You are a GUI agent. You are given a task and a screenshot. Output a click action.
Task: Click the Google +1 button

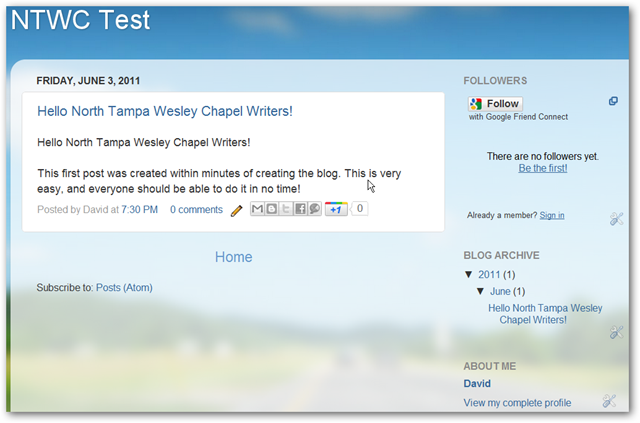pyautogui.click(x=336, y=209)
